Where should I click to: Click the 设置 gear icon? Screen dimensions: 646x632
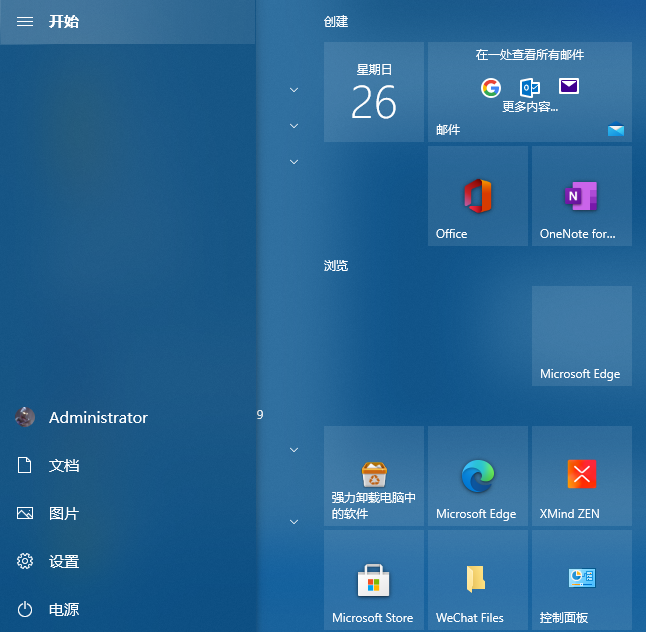coord(25,562)
